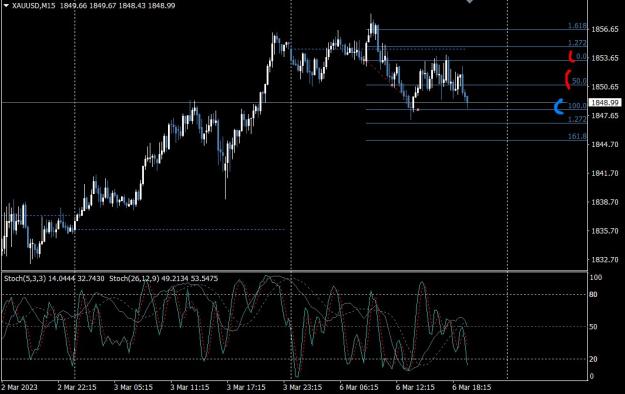
Task: Click the 1838.70 price axis label
Action: pyautogui.click(x=605, y=202)
